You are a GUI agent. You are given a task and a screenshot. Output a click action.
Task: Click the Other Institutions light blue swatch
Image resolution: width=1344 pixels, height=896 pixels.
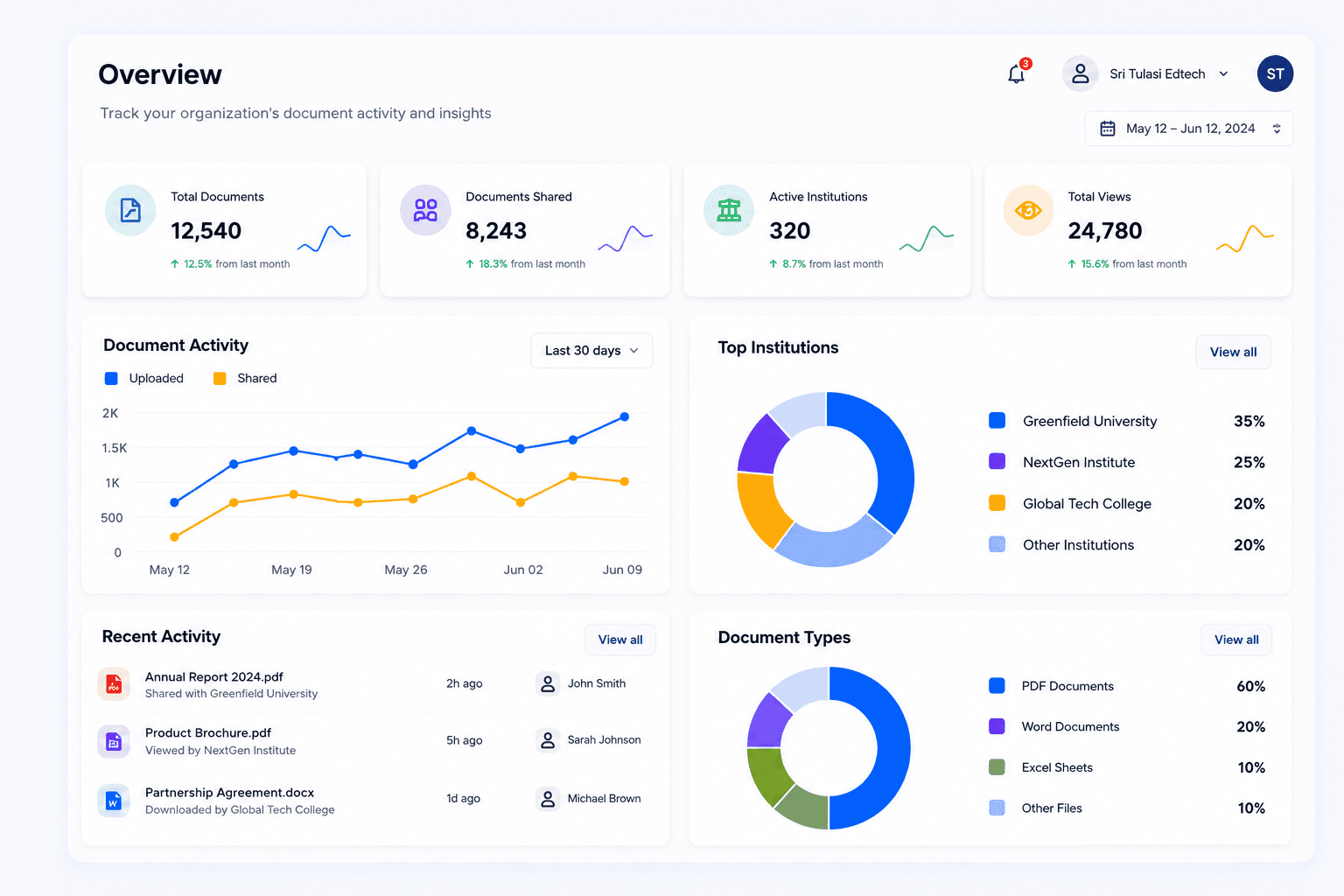tap(997, 544)
